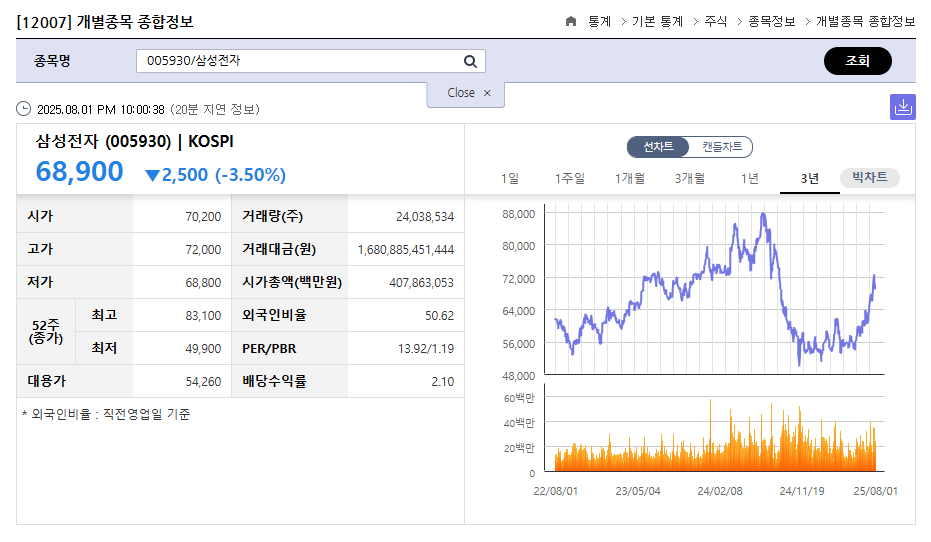Click the 고가 value 72,000
This screenshot has height=542, width=931.
[203, 250]
